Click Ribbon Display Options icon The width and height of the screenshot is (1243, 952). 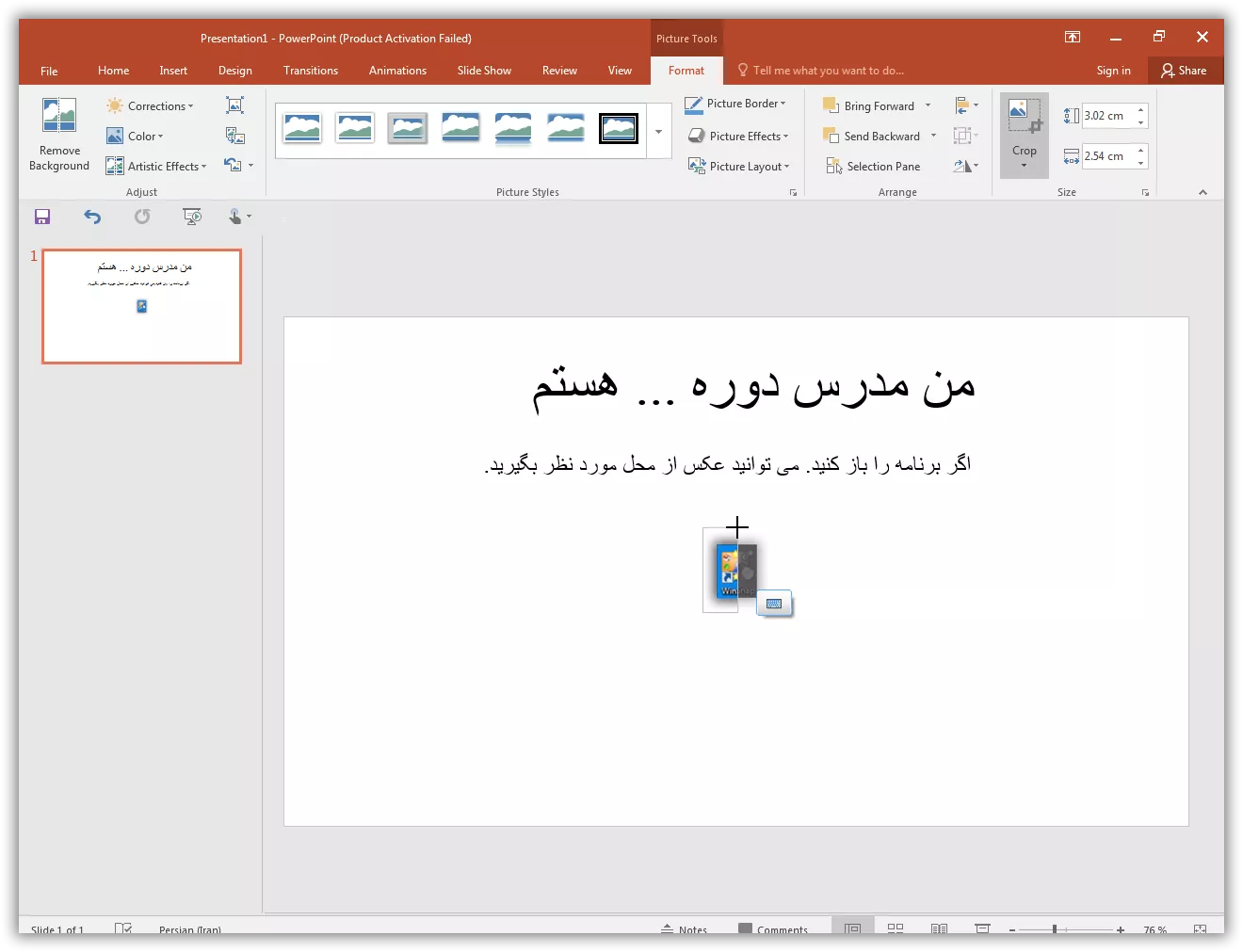(1073, 38)
